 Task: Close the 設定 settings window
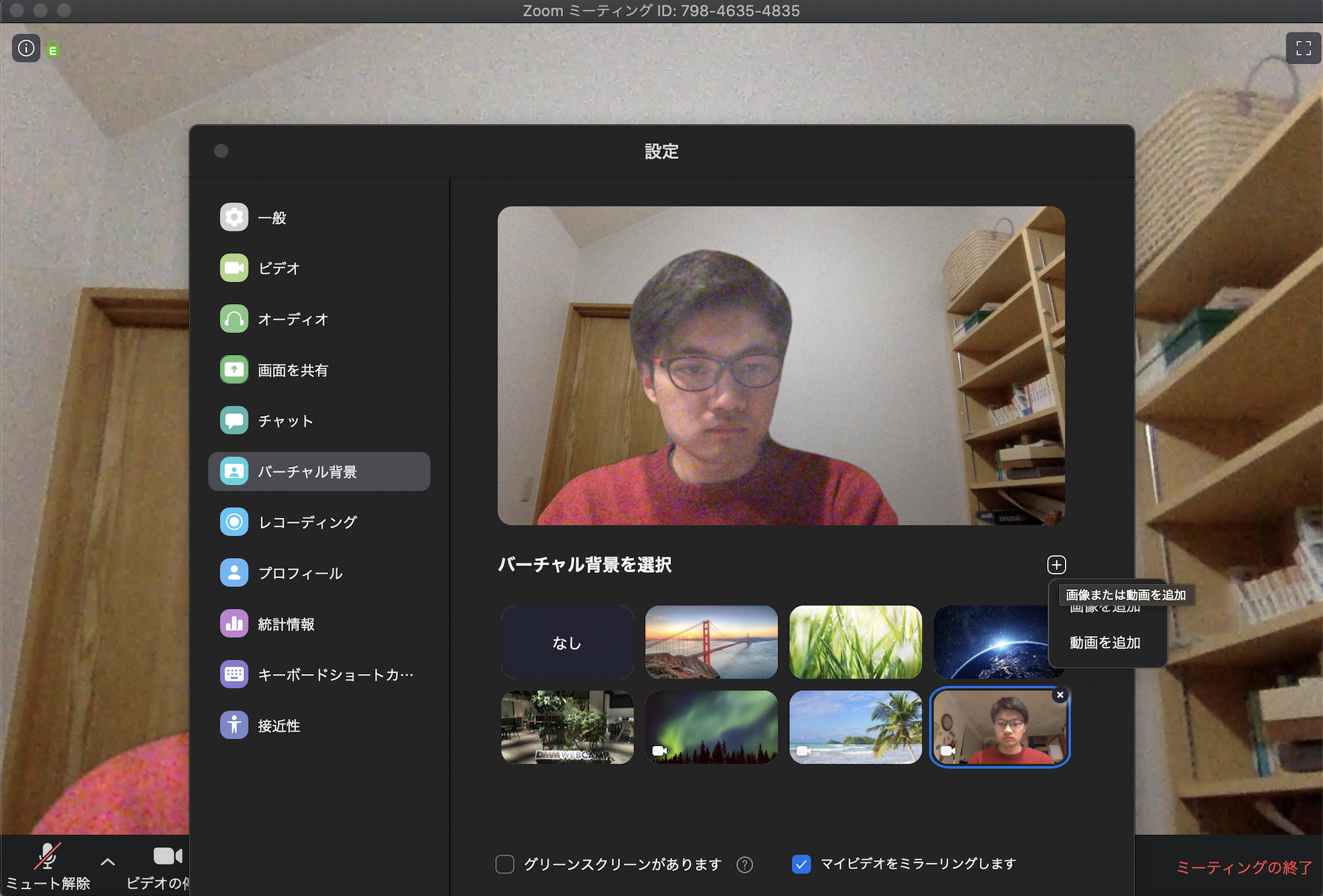(221, 151)
